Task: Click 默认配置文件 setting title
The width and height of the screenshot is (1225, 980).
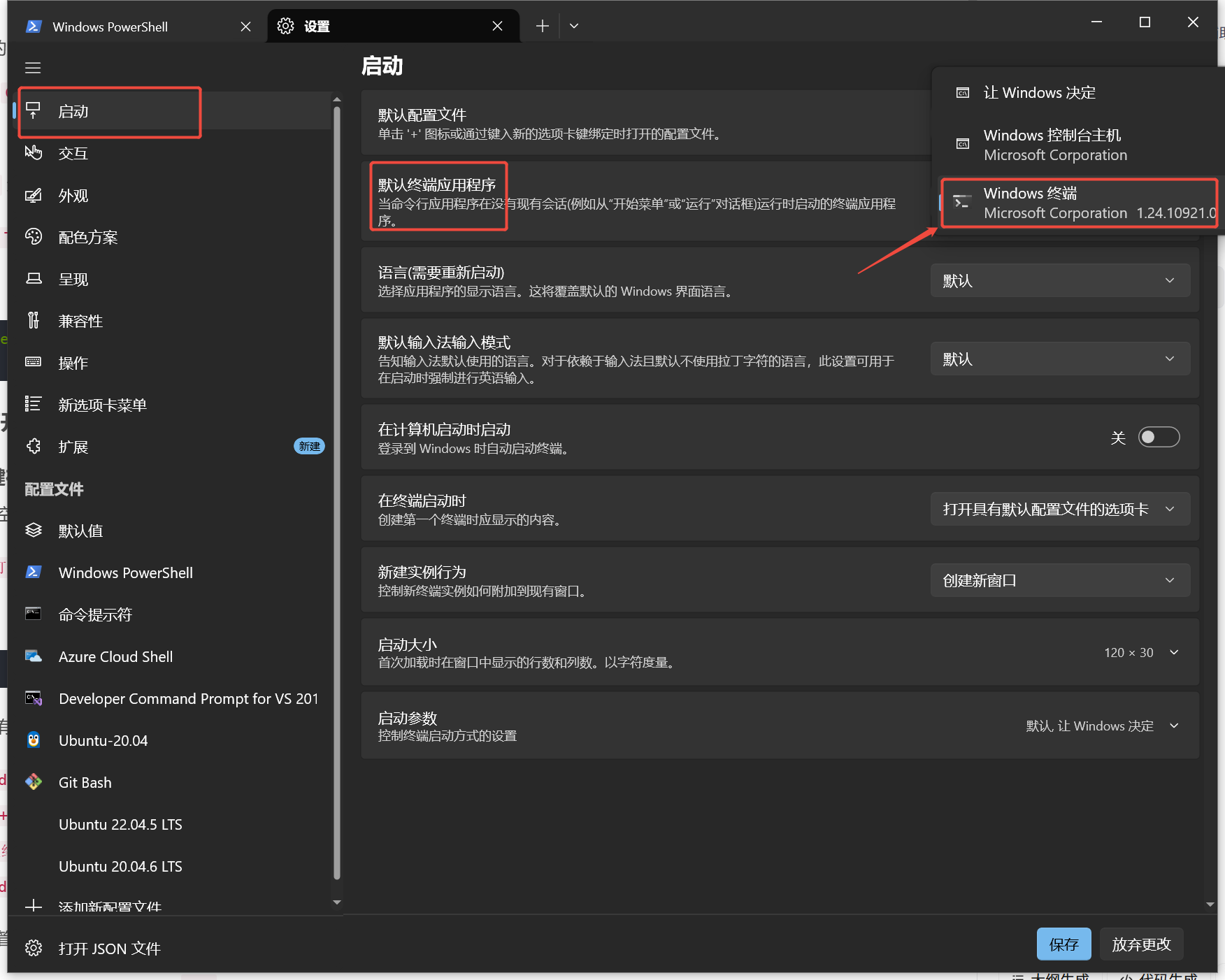Action: [422, 115]
